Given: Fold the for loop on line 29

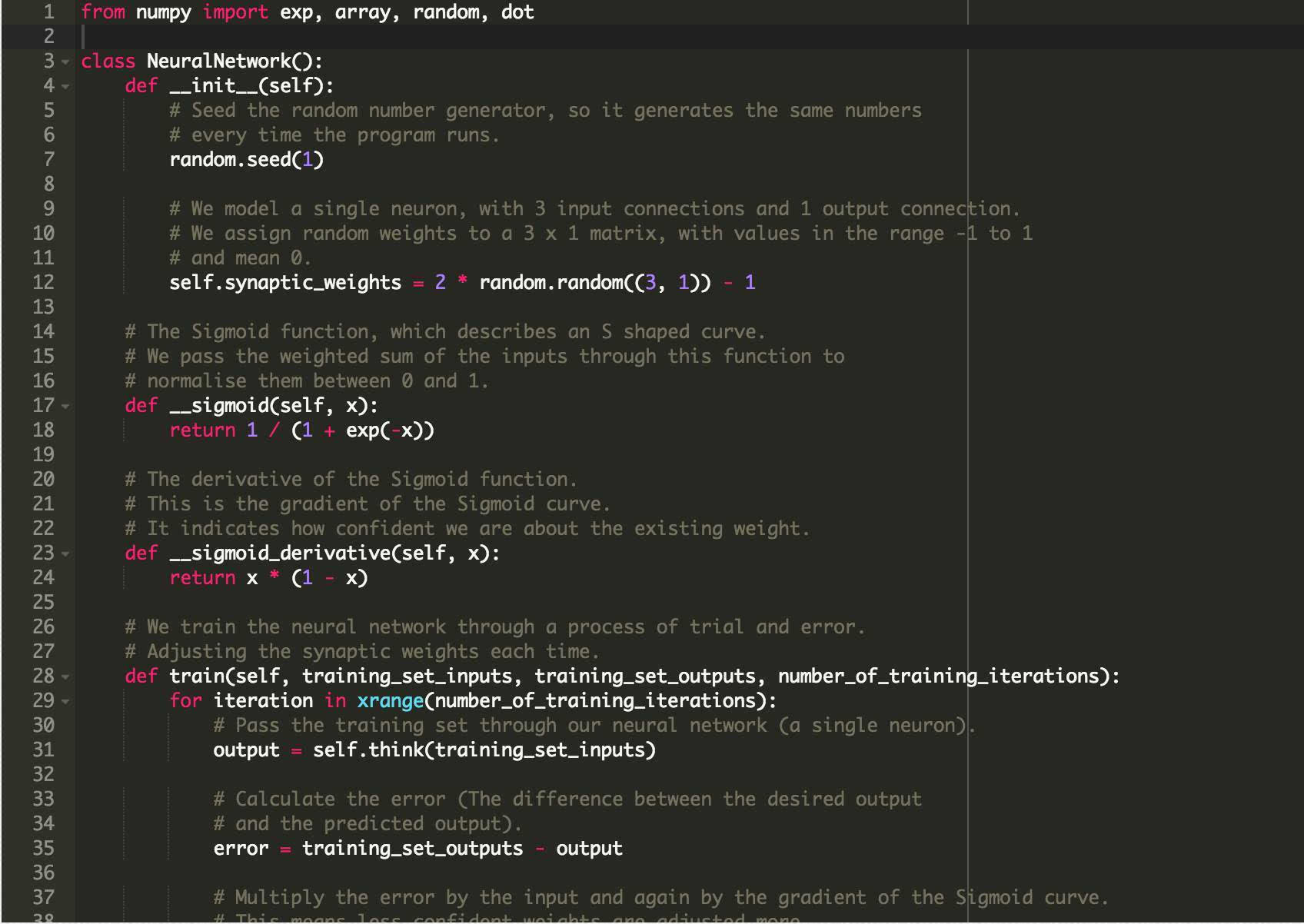Looking at the screenshot, I should click(x=65, y=701).
